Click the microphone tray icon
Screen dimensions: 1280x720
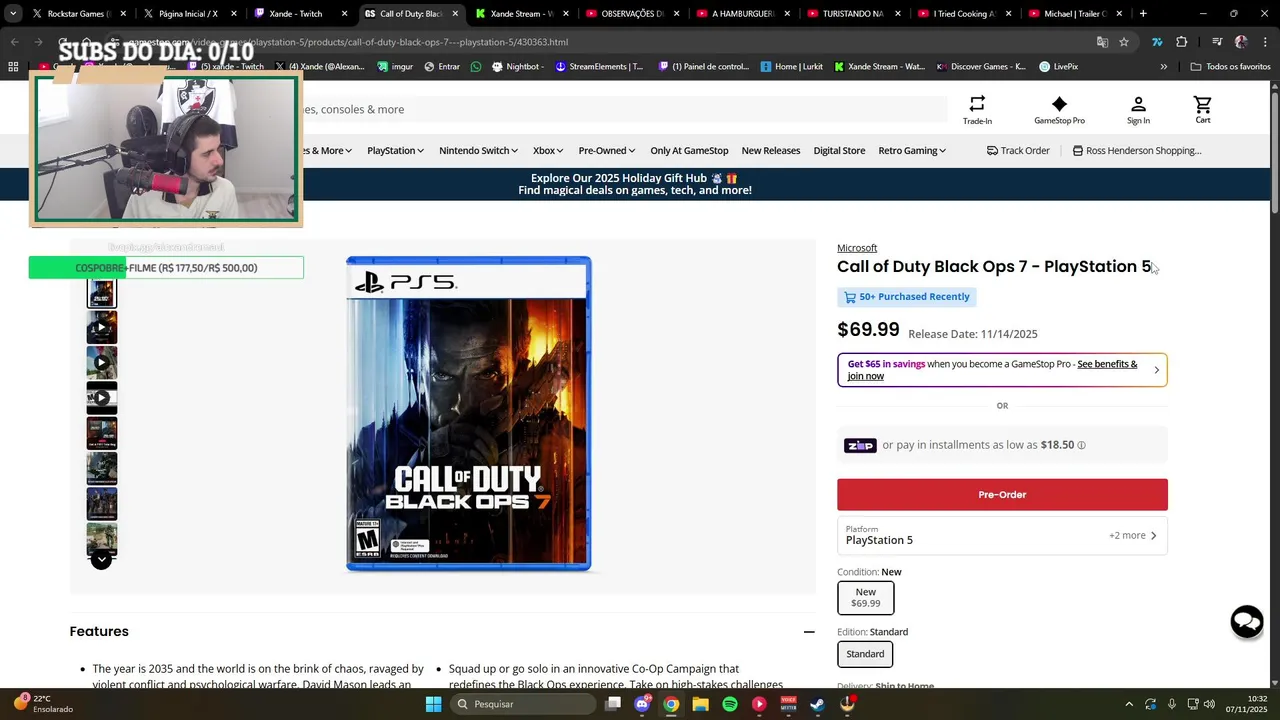[1171, 704]
